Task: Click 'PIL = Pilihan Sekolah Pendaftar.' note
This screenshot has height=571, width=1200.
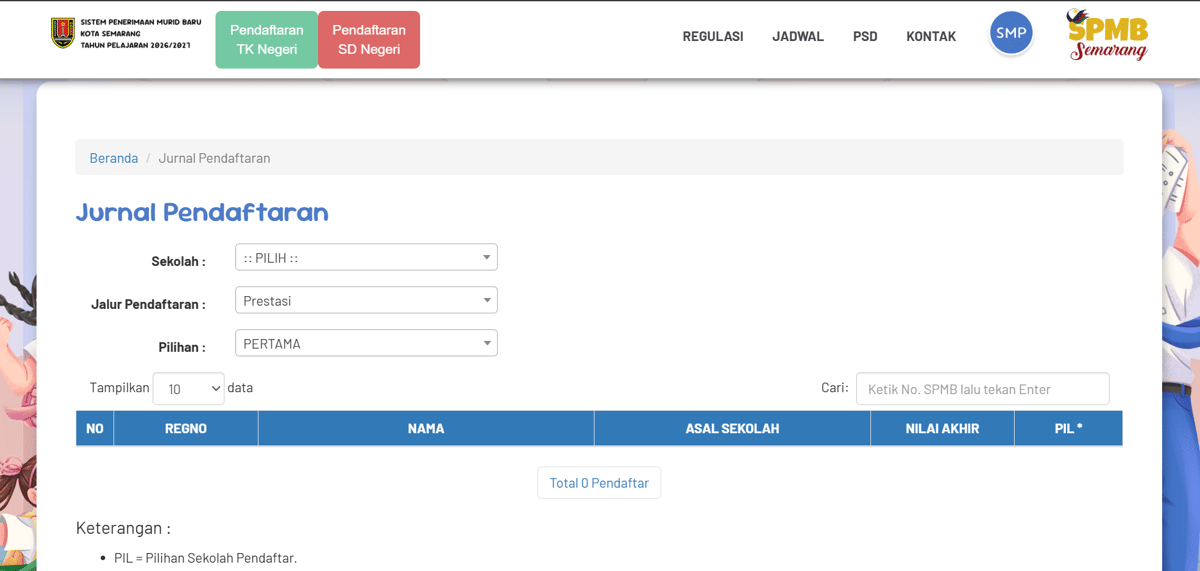Action: (205, 558)
